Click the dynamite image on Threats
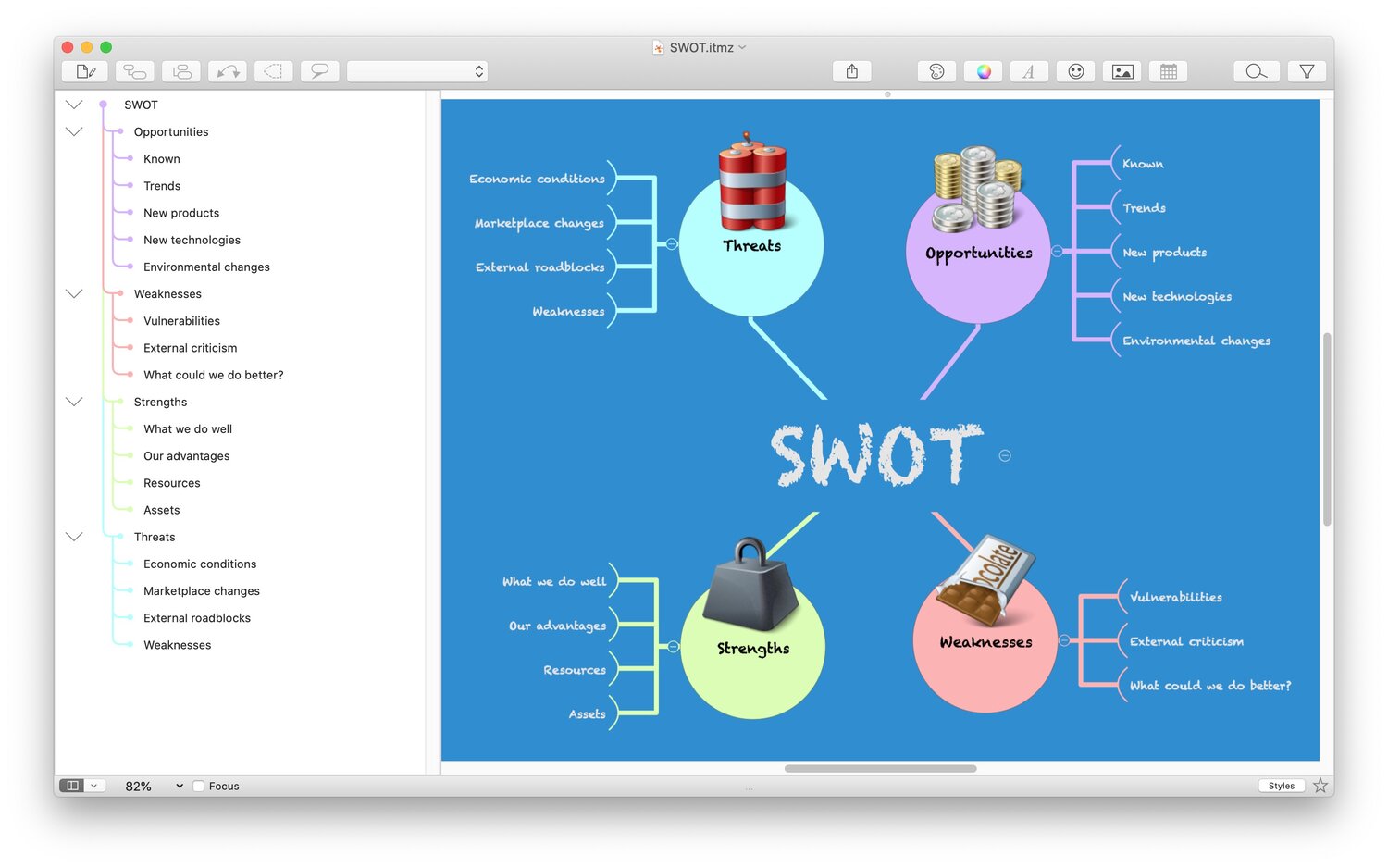1388x868 pixels. coord(752,182)
